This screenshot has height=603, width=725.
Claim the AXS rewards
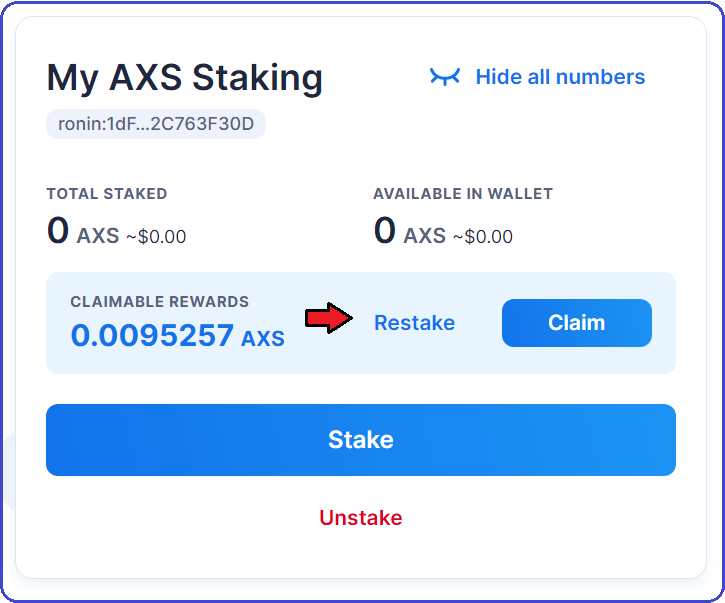577,323
